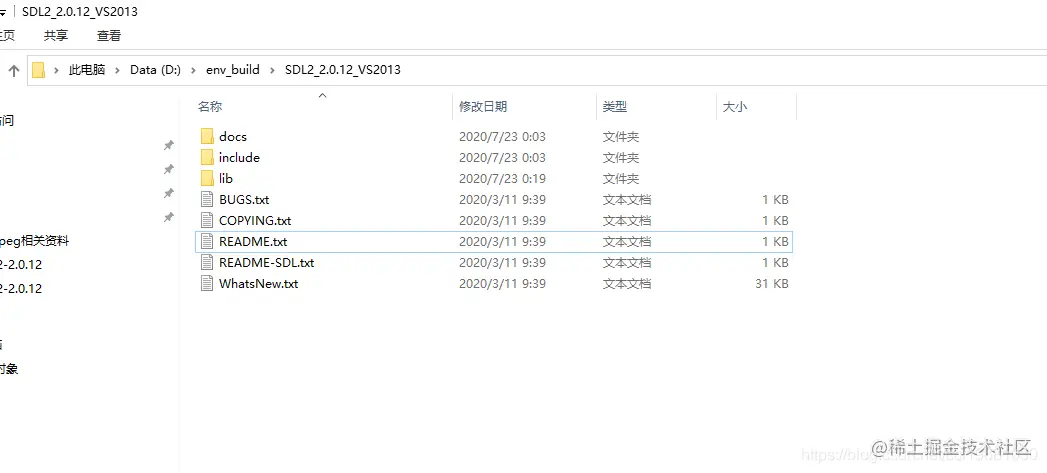Select the include folder name
Screen dimensions: 1047x473
(x=239, y=158)
